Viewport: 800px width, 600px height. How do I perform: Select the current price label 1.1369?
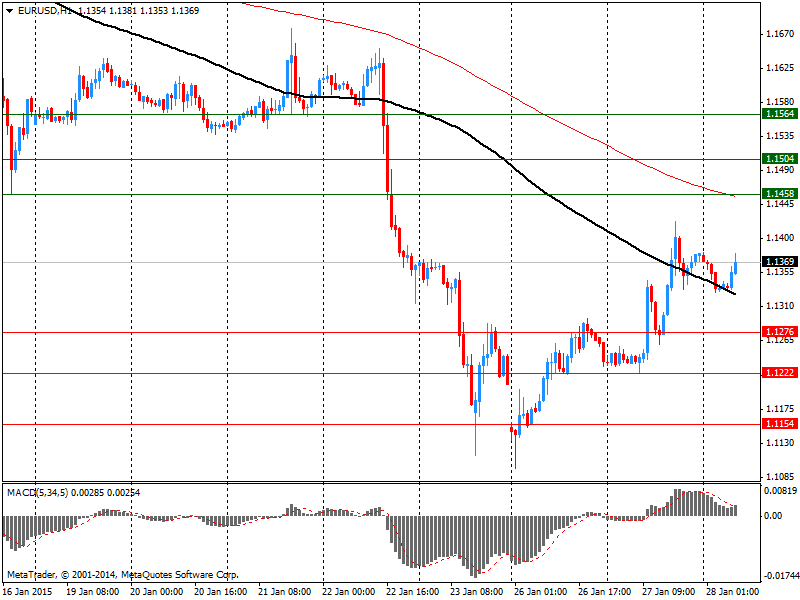[x=780, y=262]
